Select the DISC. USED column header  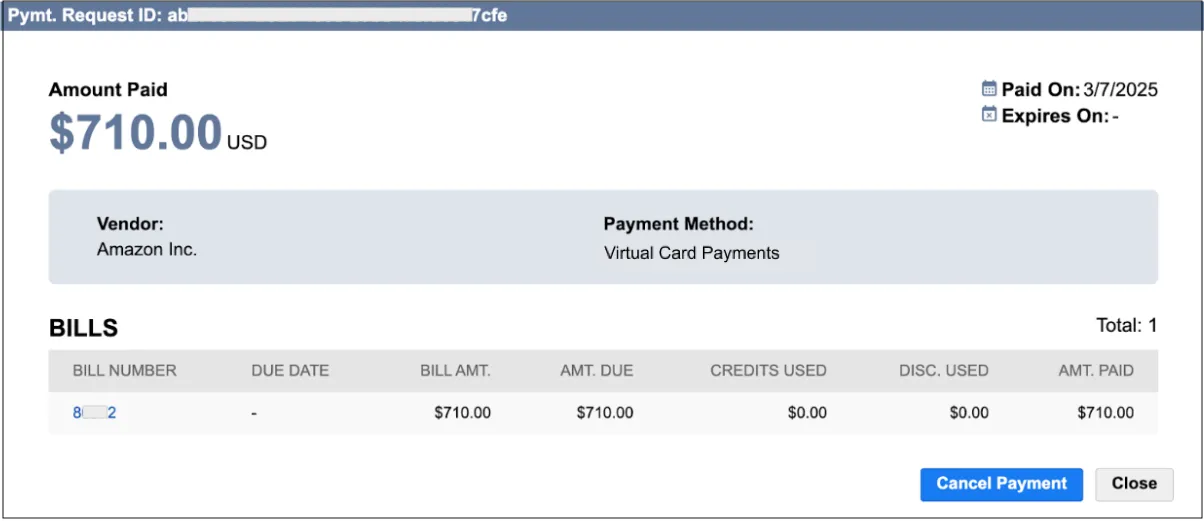[943, 370]
